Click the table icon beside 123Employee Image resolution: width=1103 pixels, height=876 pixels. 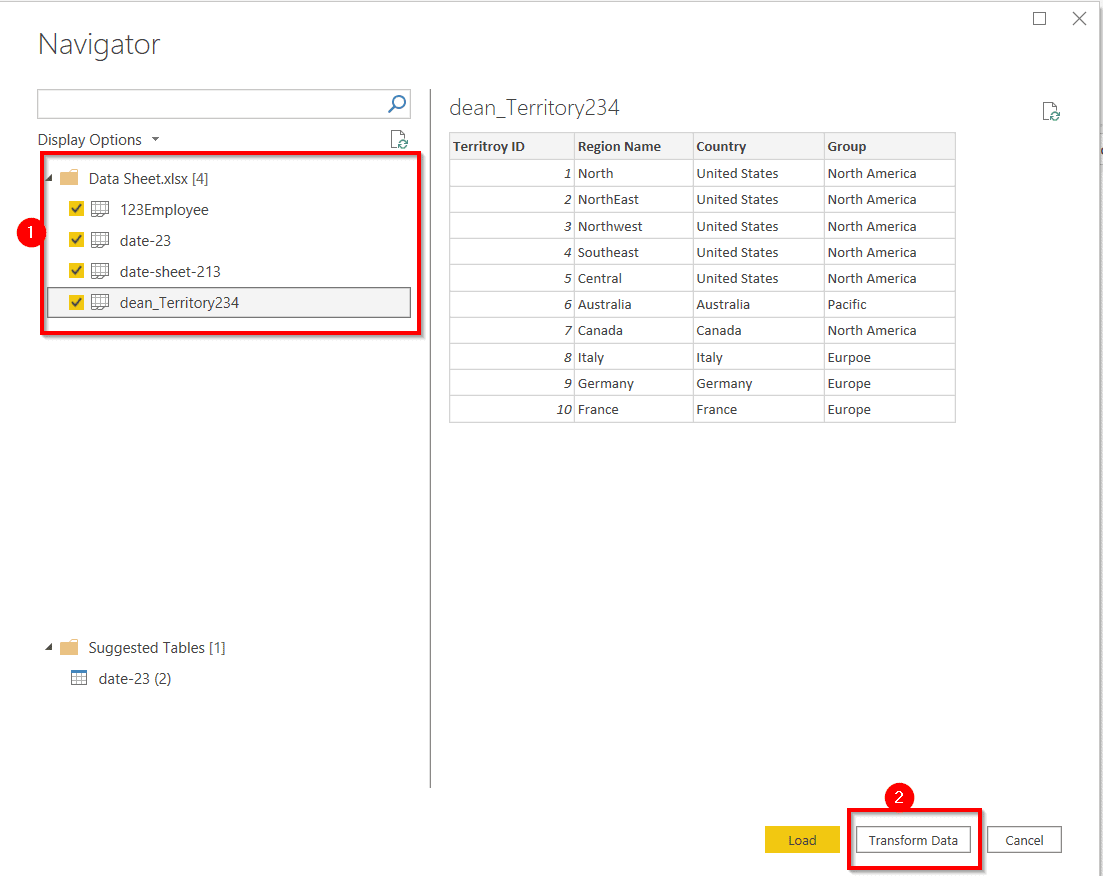100,210
